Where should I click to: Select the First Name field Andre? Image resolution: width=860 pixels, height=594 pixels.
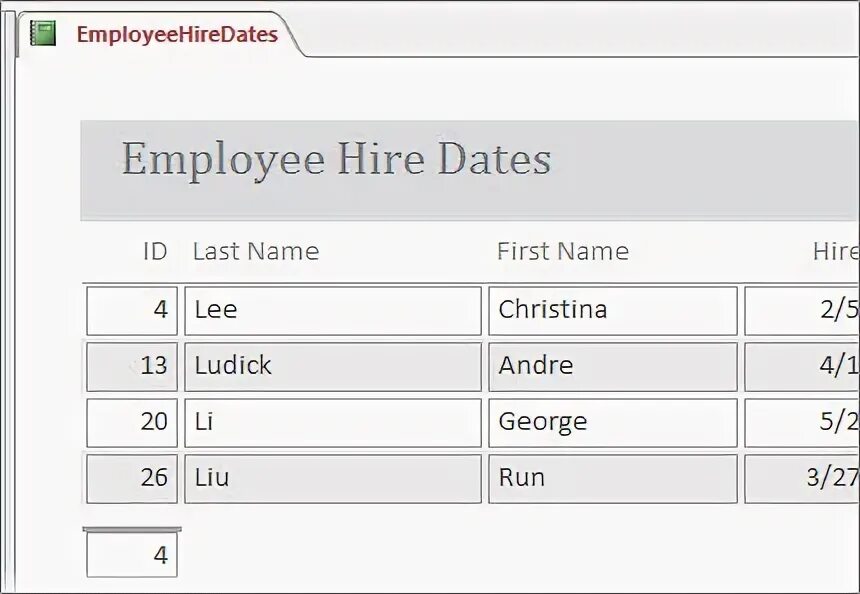(613, 366)
